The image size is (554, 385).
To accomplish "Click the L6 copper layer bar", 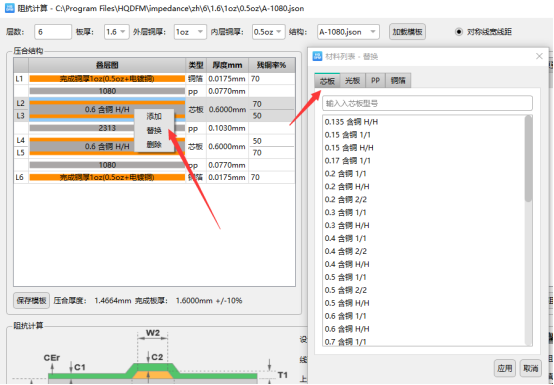I will pos(107,177).
